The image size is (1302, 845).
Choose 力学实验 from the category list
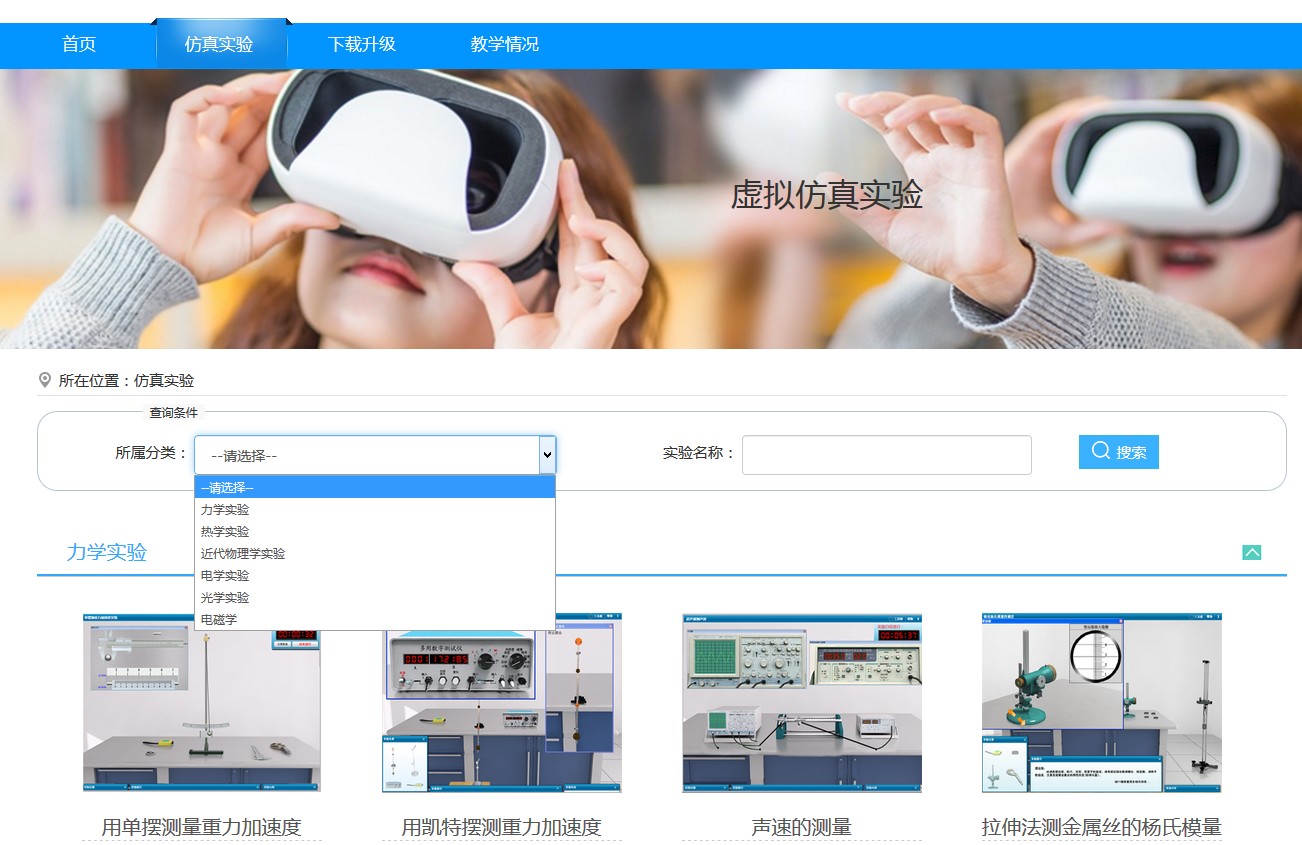(225, 510)
